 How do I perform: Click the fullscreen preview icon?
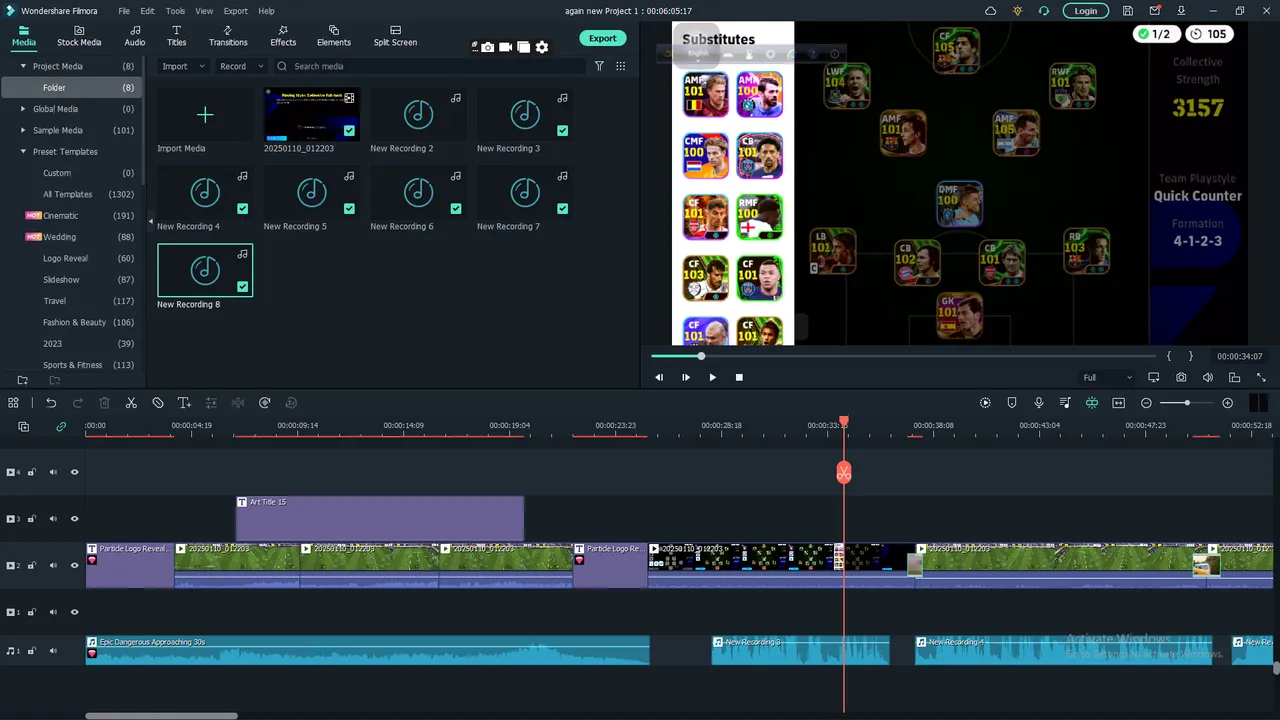pyautogui.click(x=1261, y=377)
